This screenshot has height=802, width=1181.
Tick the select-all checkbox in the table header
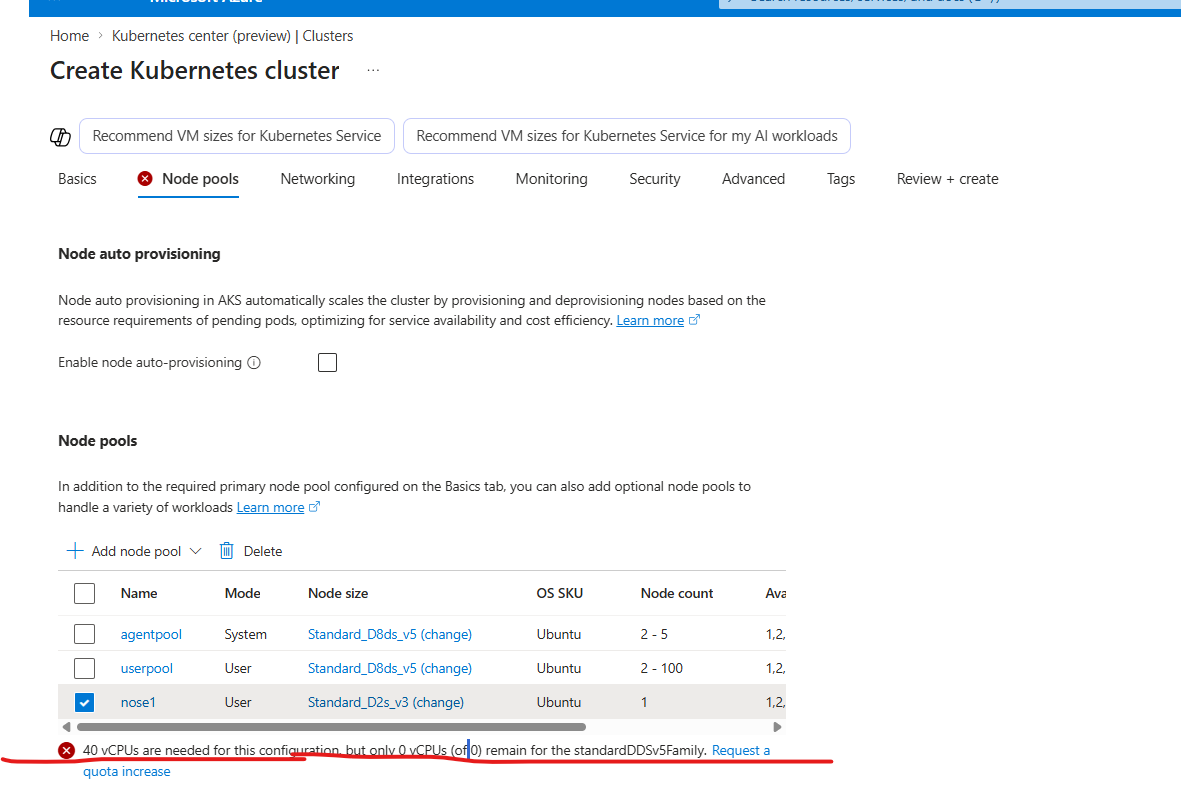[x=84, y=593]
